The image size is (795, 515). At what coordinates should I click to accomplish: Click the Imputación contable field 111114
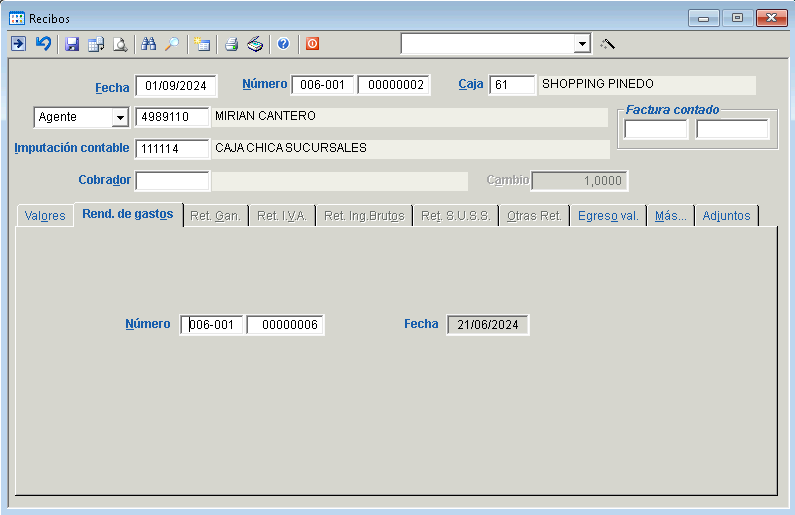click(172, 149)
